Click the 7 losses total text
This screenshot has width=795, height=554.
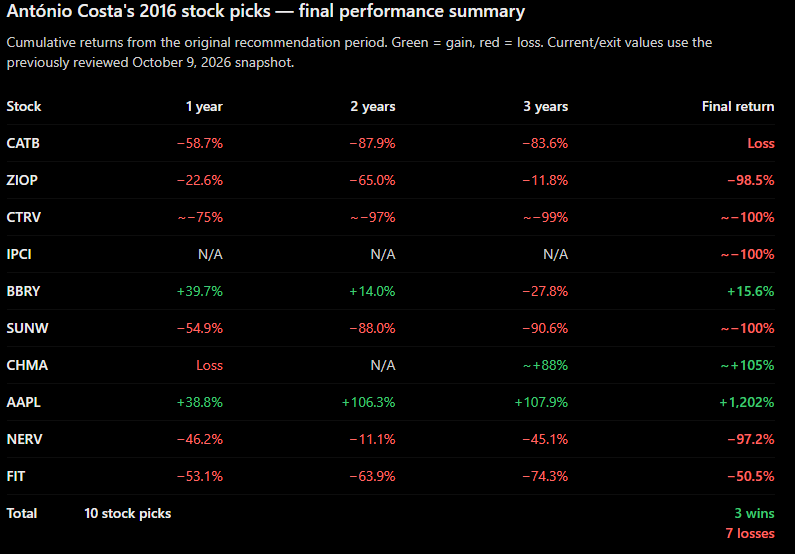[x=750, y=533]
